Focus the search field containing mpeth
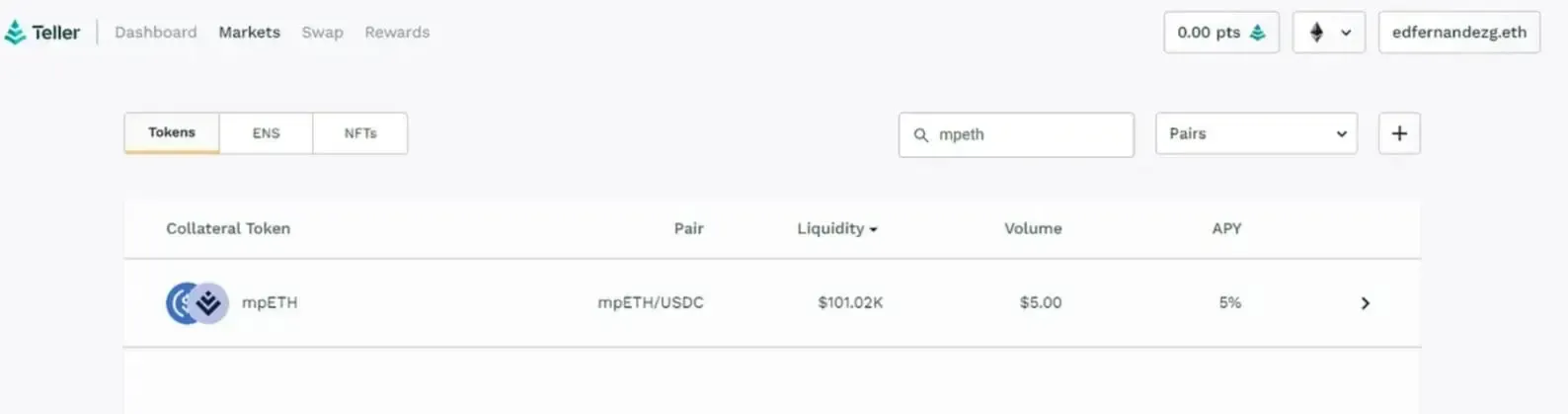1568x414 pixels. [1016, 134]
